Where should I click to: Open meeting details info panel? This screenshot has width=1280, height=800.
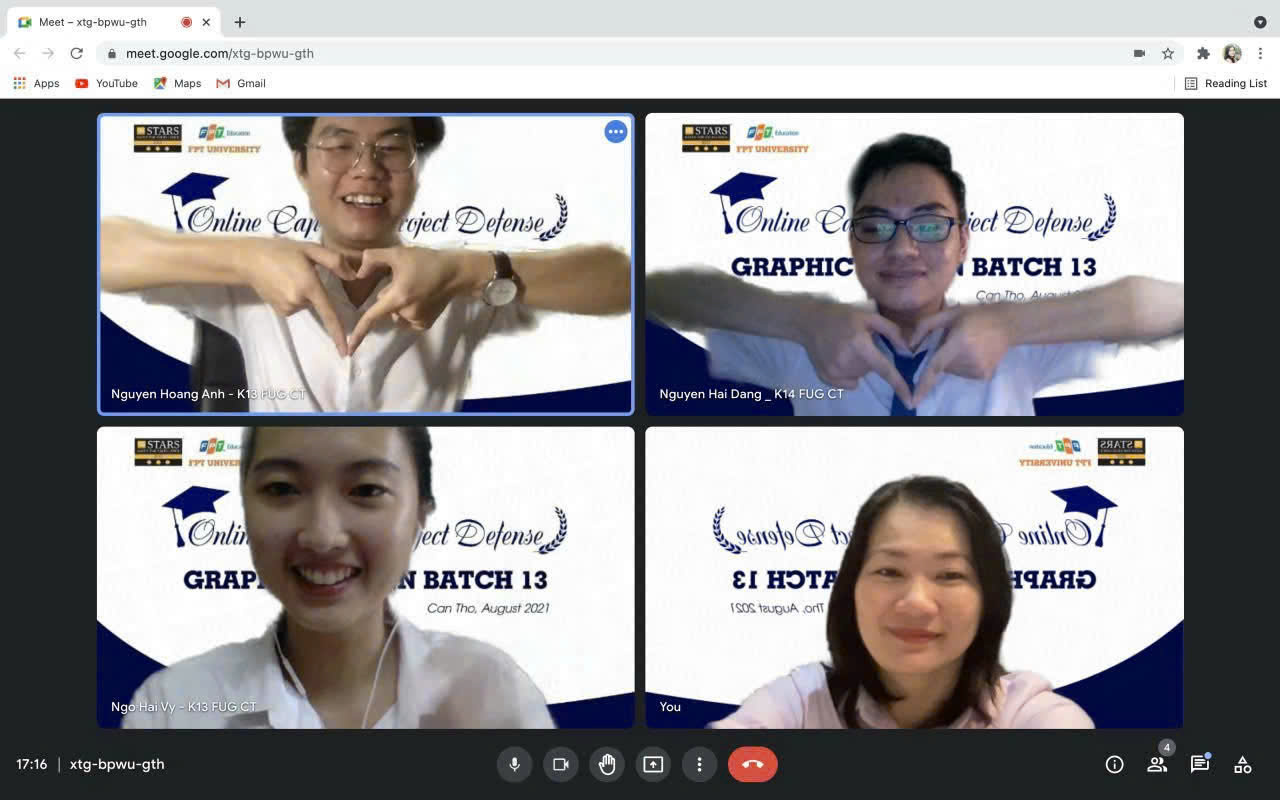tap(1114, 764)
